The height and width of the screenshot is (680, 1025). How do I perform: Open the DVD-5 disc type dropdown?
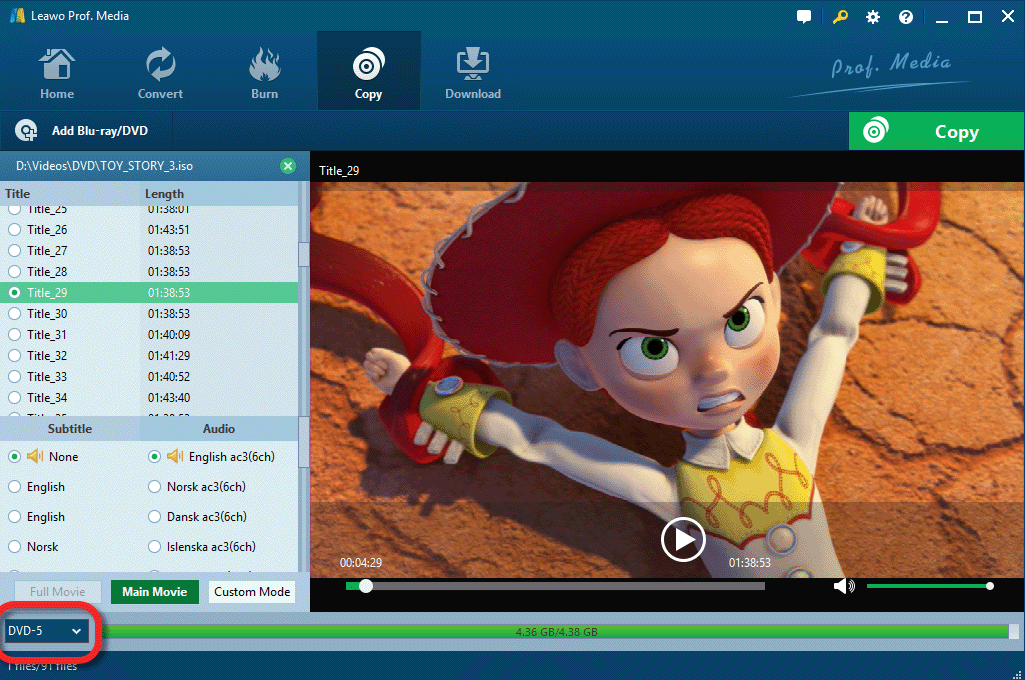coord(46,631)
